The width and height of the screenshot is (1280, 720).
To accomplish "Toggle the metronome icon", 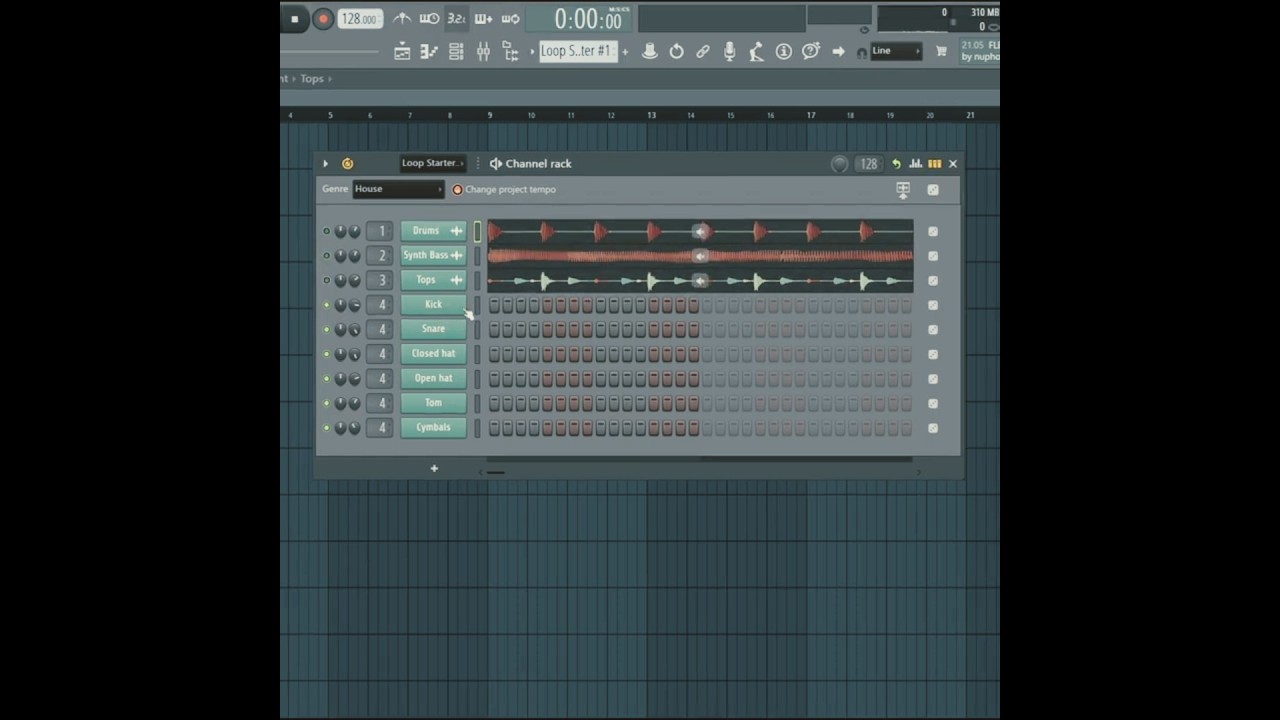I will tap(402, 19).
